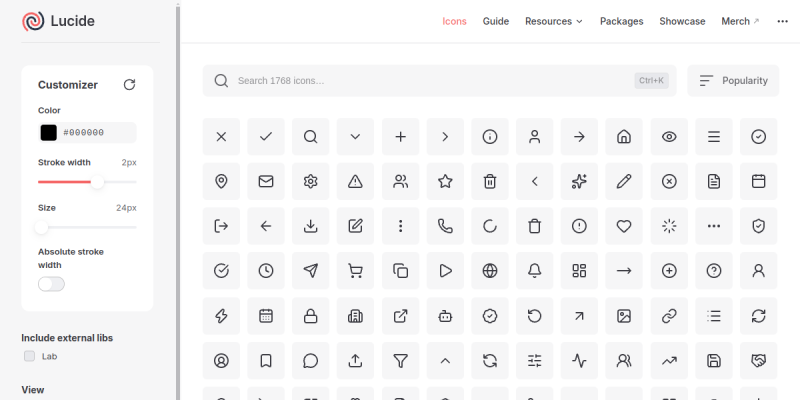
Task: Click the black color swatch
Action: pos(48,133)
